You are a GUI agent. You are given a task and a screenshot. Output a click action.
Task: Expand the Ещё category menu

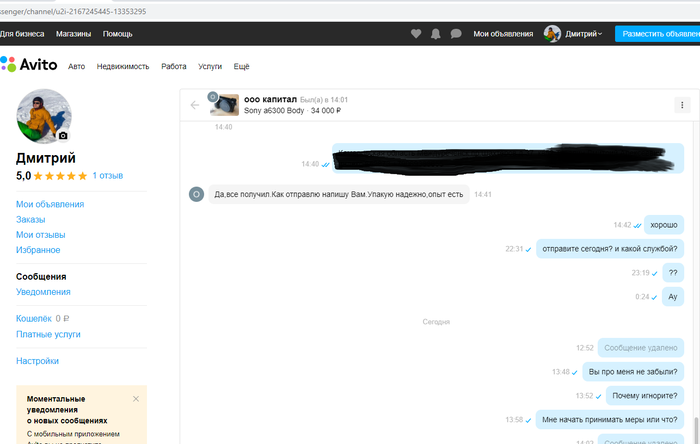pos(241,66)
